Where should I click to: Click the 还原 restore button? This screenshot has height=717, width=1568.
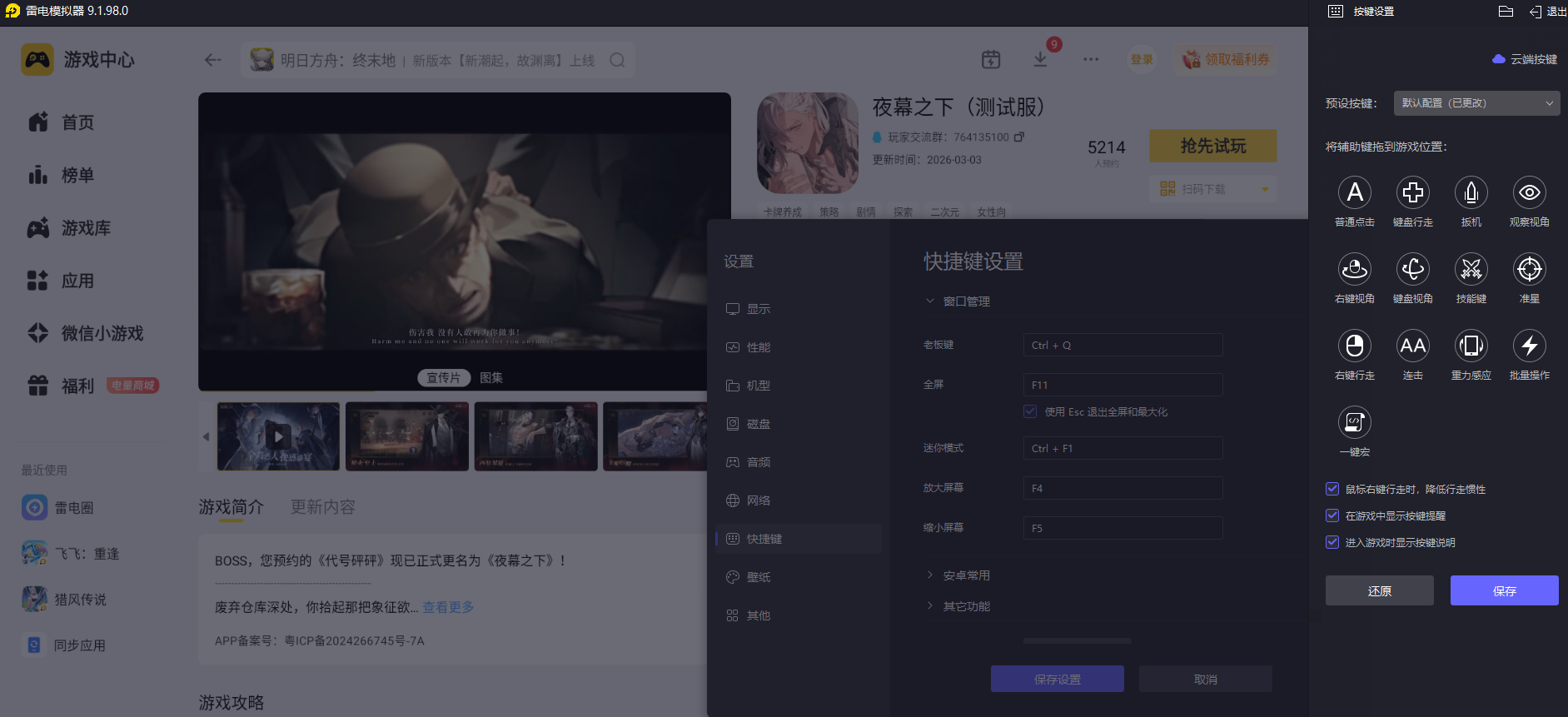(x=1380, y=590)
